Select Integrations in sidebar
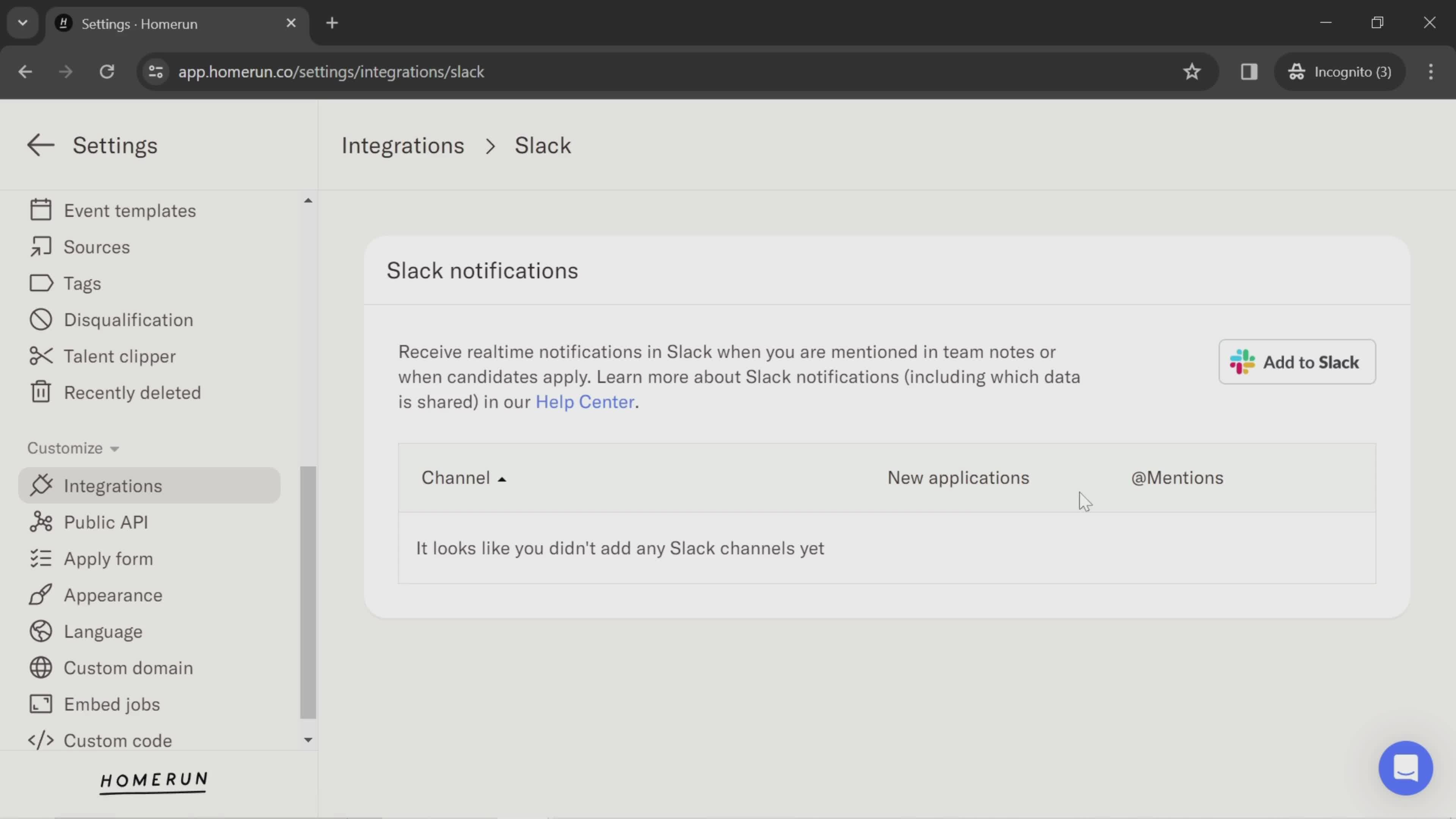Image resolution: width=1456 pixels, height=819 pixels. tap(149, 485)
